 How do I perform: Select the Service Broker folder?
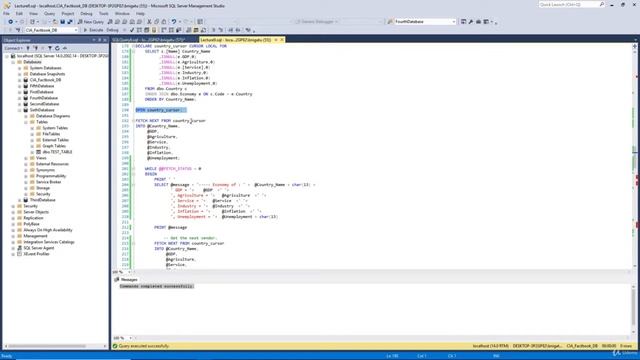click(x=48, y=182)
